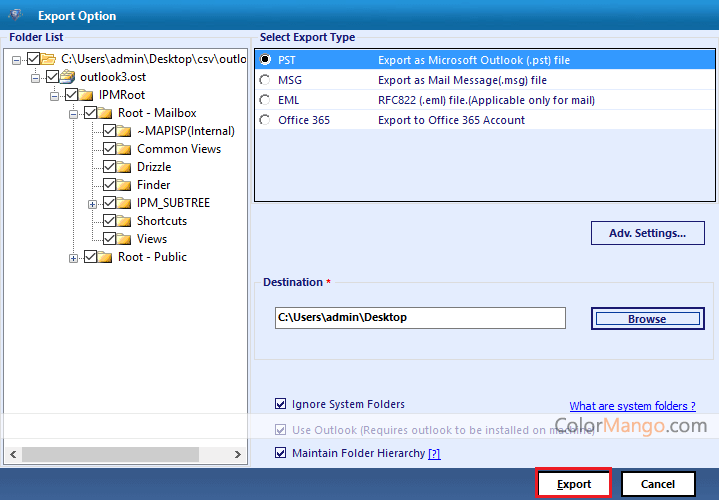This screenshot has height=500, width=719.
Task: Click the Root - Public folder icon
Action: coord(106,257)
